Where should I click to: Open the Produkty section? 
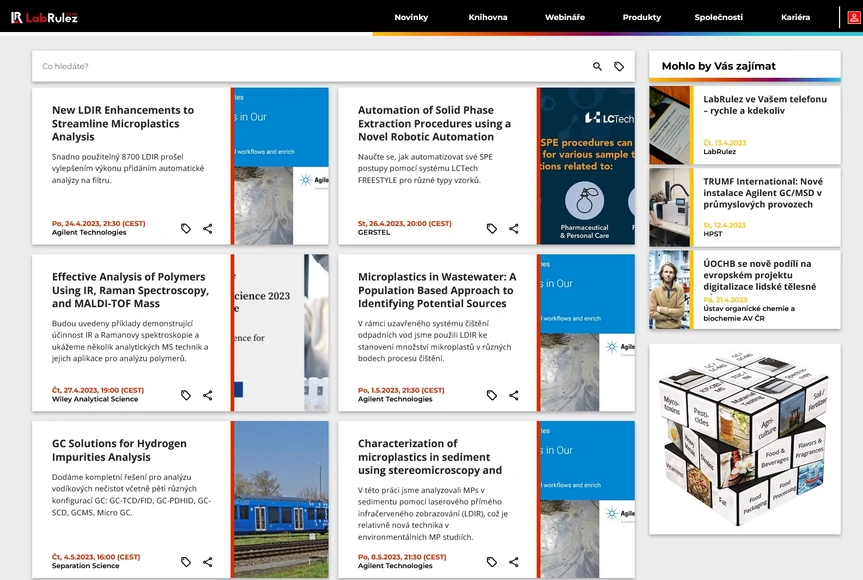click(641, 16)
